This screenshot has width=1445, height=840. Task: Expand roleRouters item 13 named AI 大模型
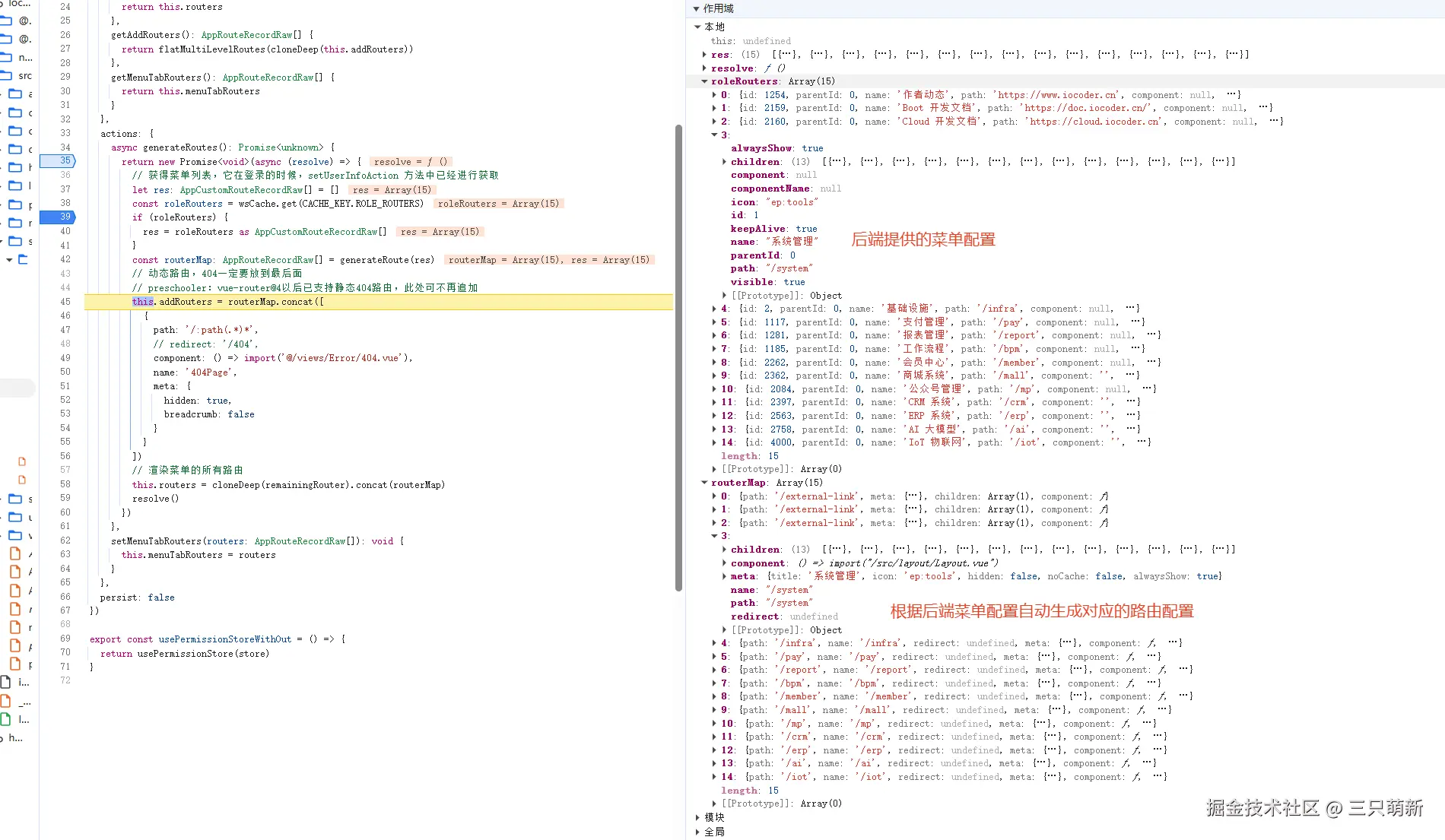[714, 430]
